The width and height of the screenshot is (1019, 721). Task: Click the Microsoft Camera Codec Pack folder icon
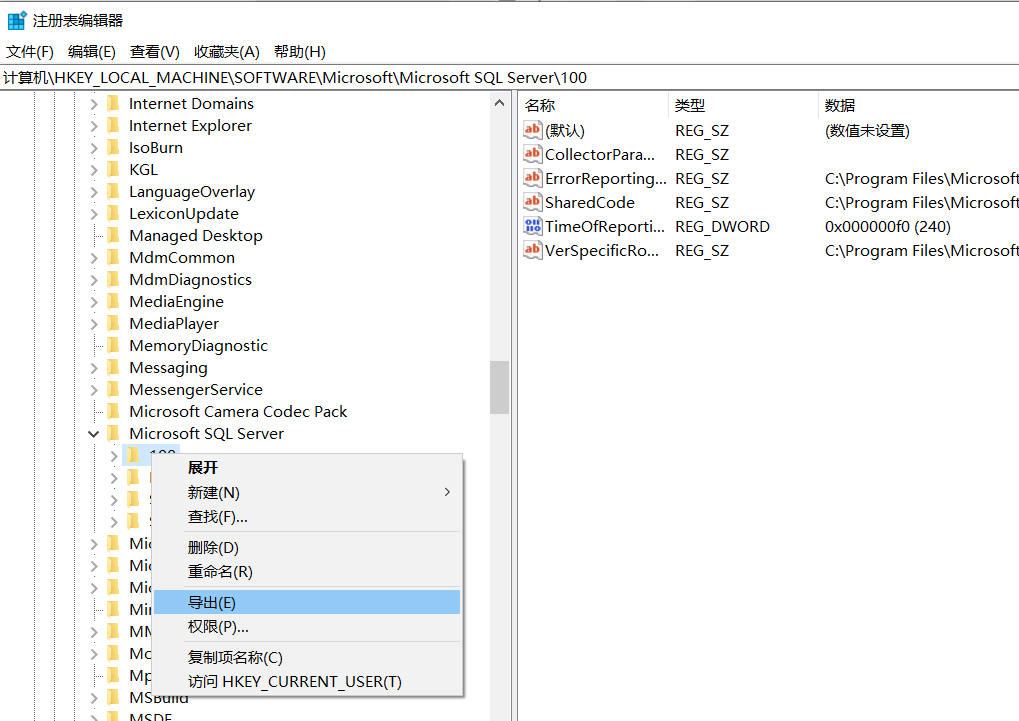pyautogui.click(x=113, y=412)
